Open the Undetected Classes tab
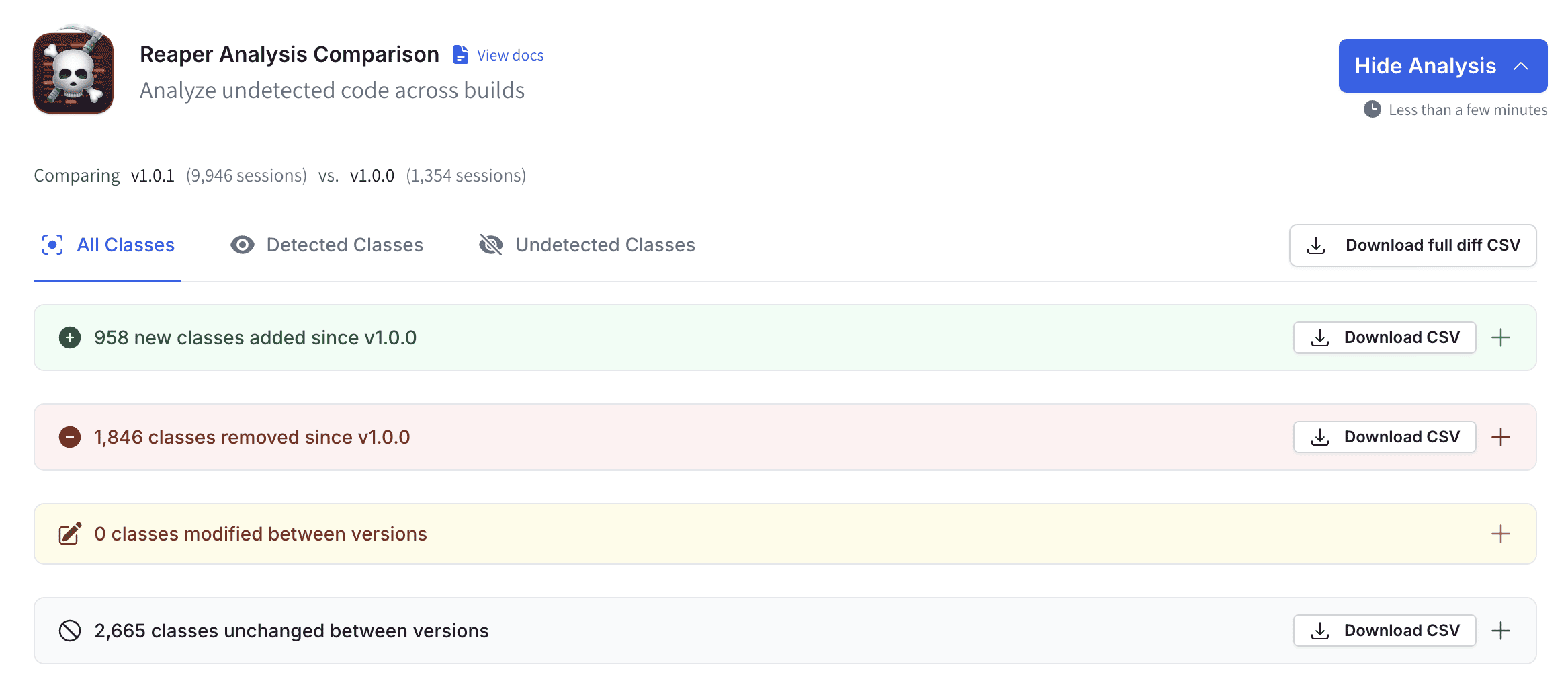 point(605,245)
